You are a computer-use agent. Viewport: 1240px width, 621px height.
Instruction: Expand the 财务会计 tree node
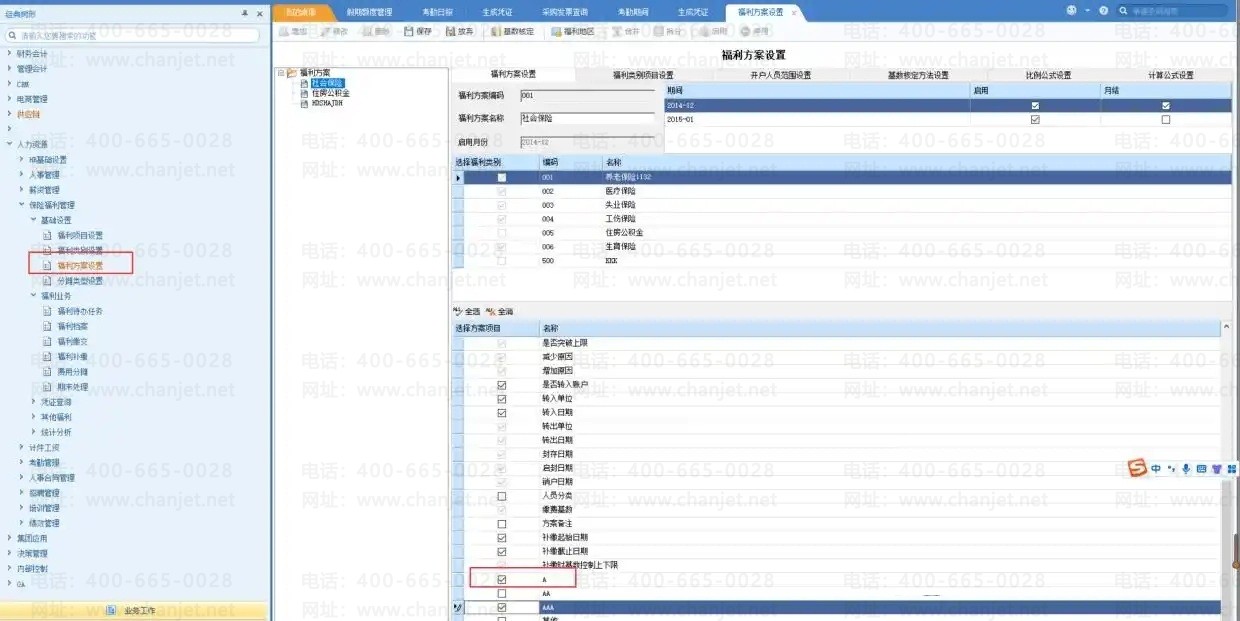click(10, 54)
